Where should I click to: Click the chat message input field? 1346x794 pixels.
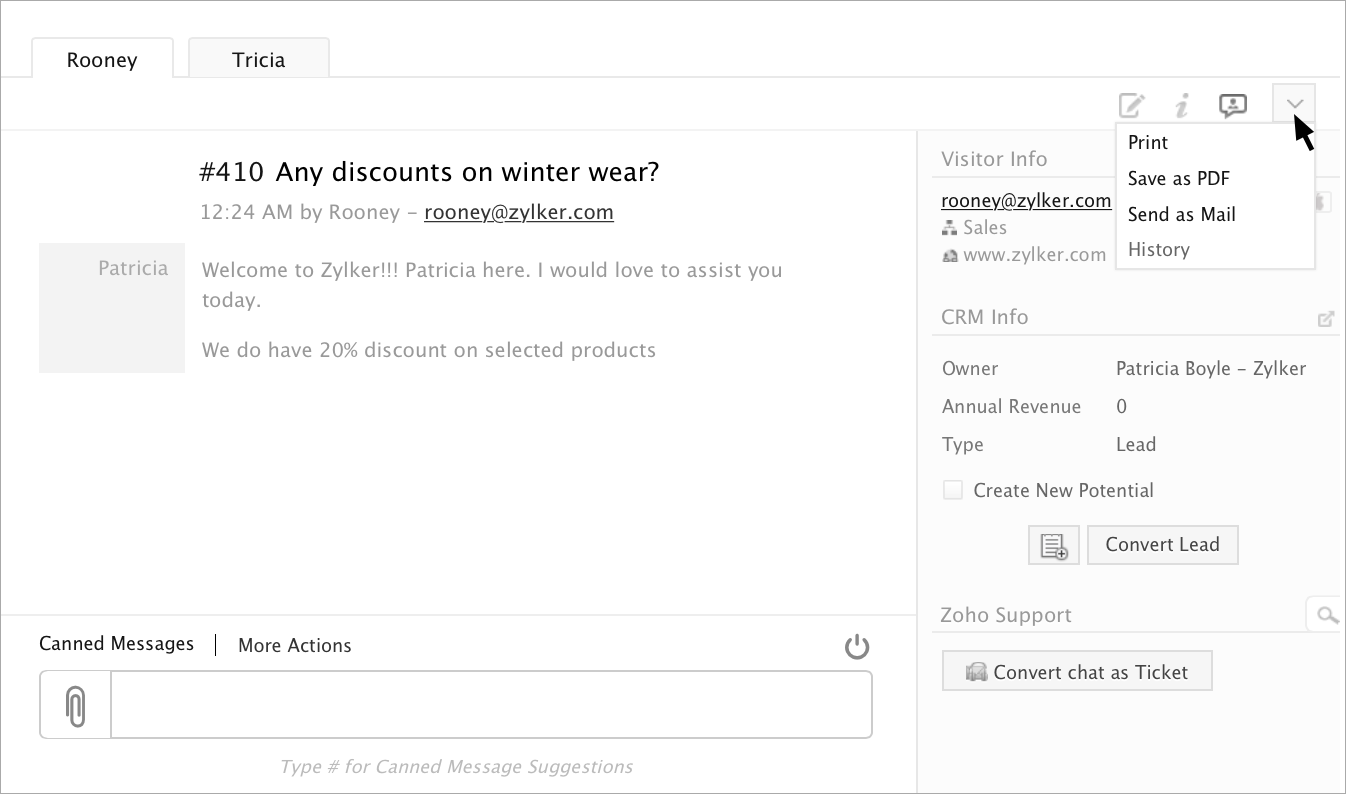click(x=490, y=705)
